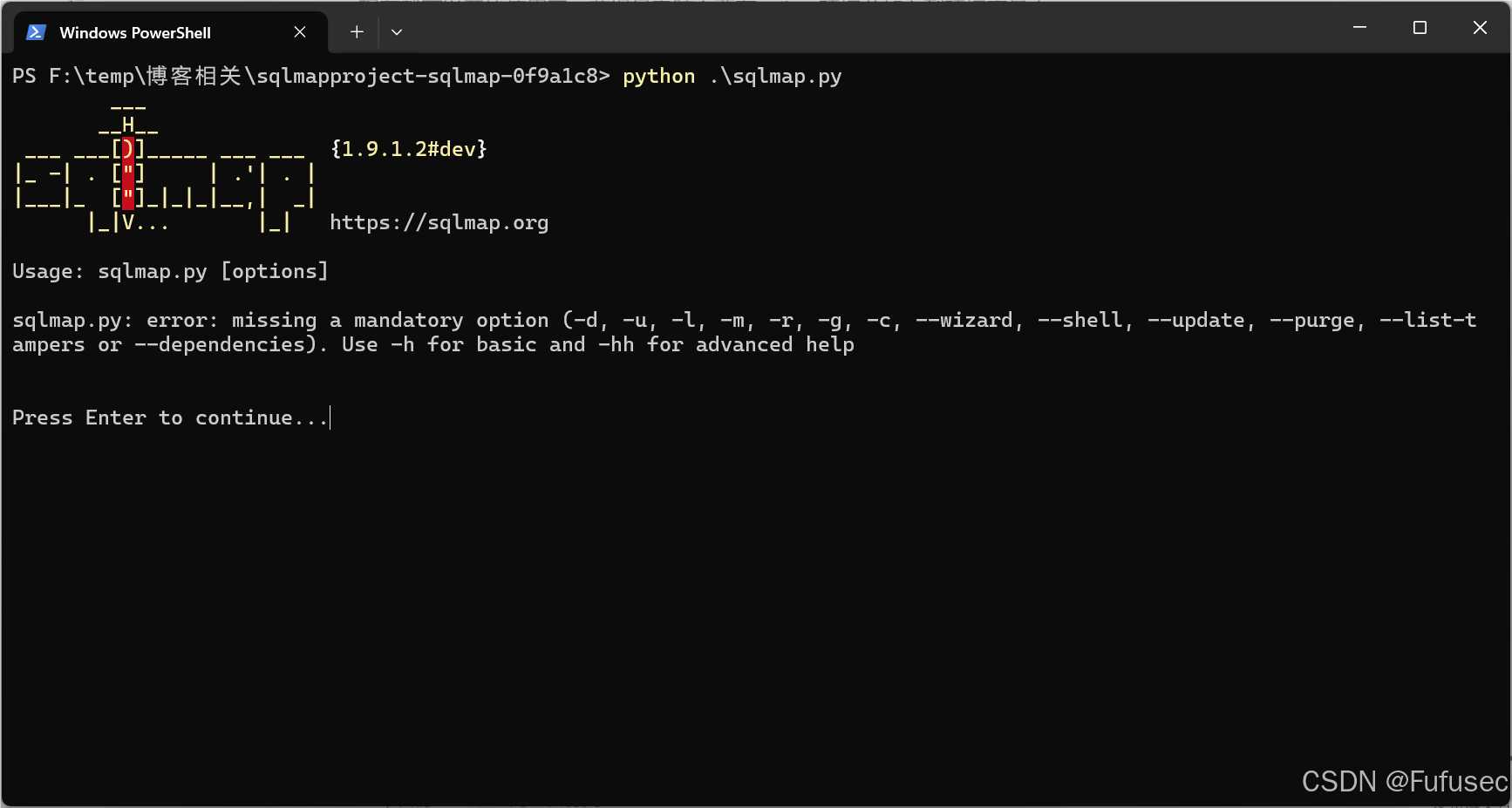1512x808 pixels.
Task: Select the sqlmap version text 1.9.1.2#dev
Action: [x=408, y=148]
